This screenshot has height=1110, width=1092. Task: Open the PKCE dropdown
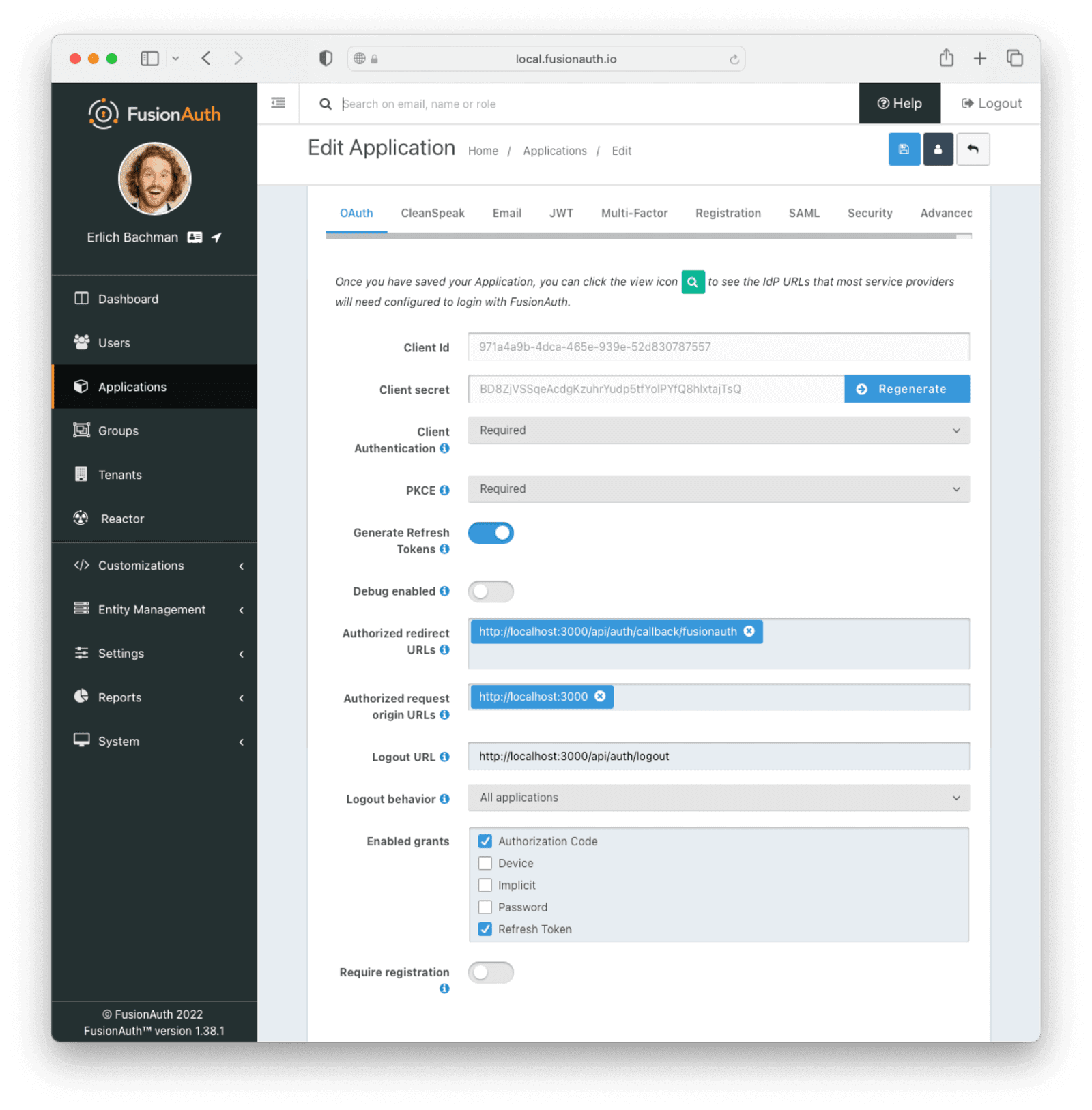719,489
